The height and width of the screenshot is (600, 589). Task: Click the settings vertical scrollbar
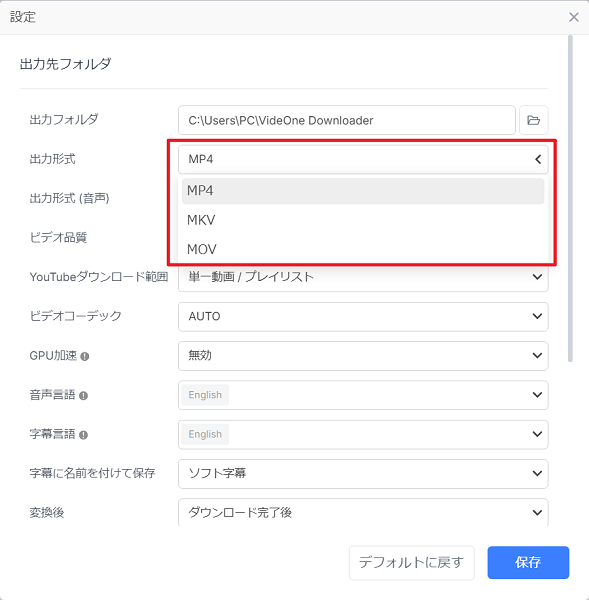[570, 198]
